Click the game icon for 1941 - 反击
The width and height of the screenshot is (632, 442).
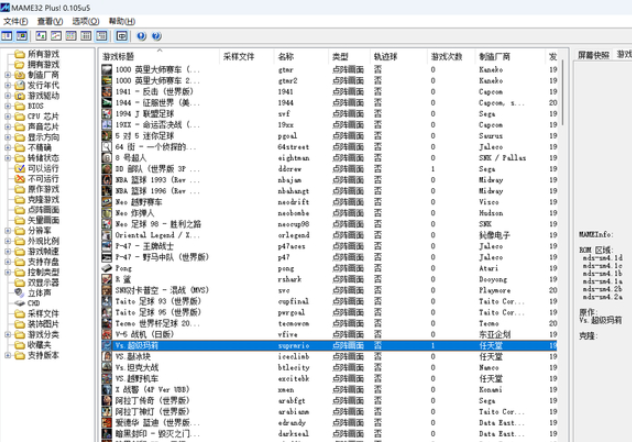point(107,92)
